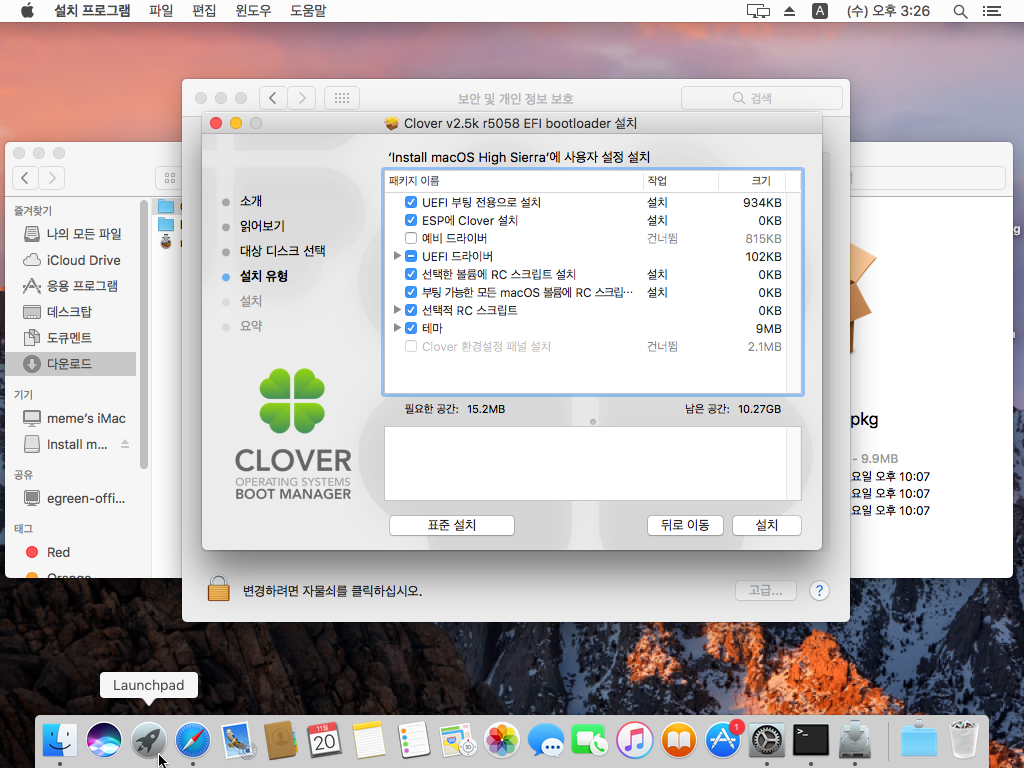Open Contacts from the dock
1024x768 pixels.
coord(281,740)
